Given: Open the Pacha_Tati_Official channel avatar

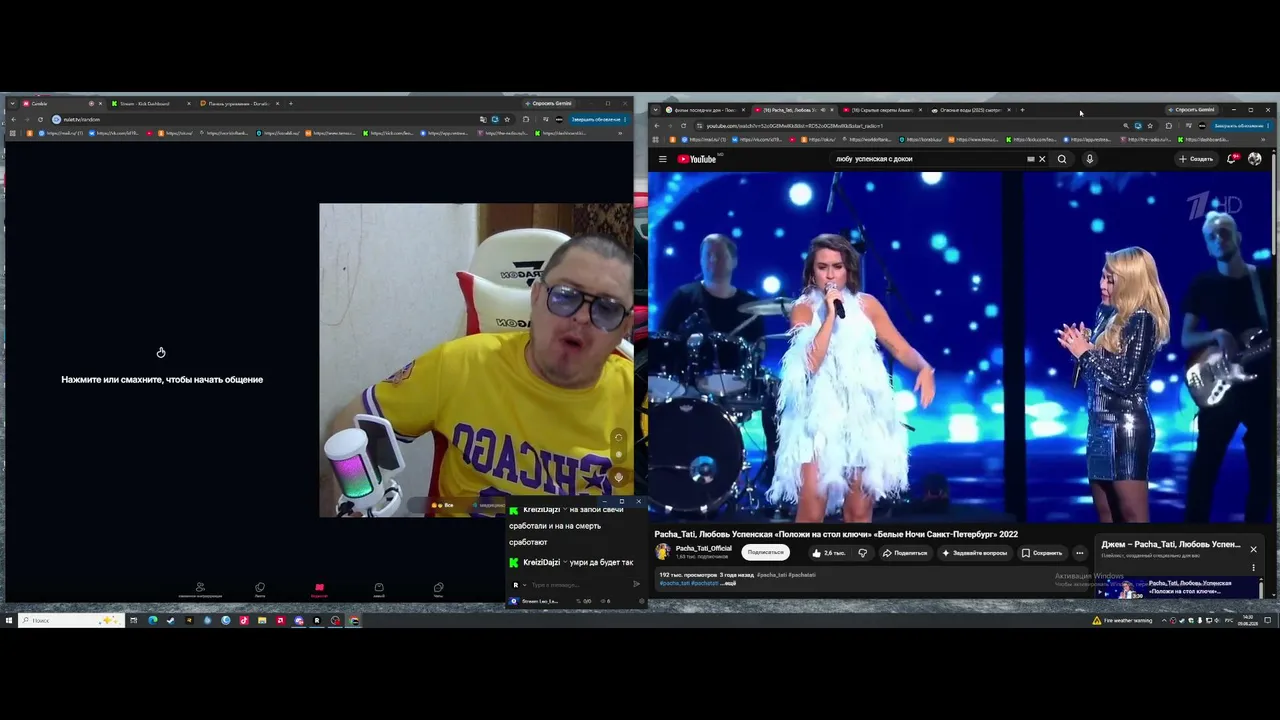Looking at the screenshot, I should tap(662, 552).
